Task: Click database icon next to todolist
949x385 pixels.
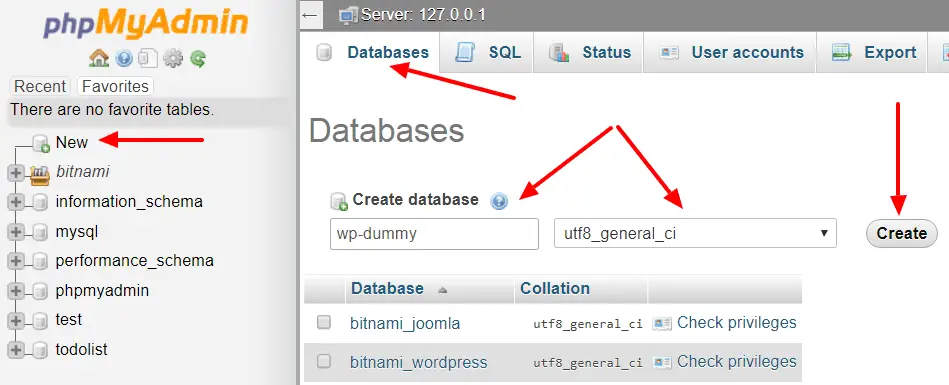Action: 40,350
